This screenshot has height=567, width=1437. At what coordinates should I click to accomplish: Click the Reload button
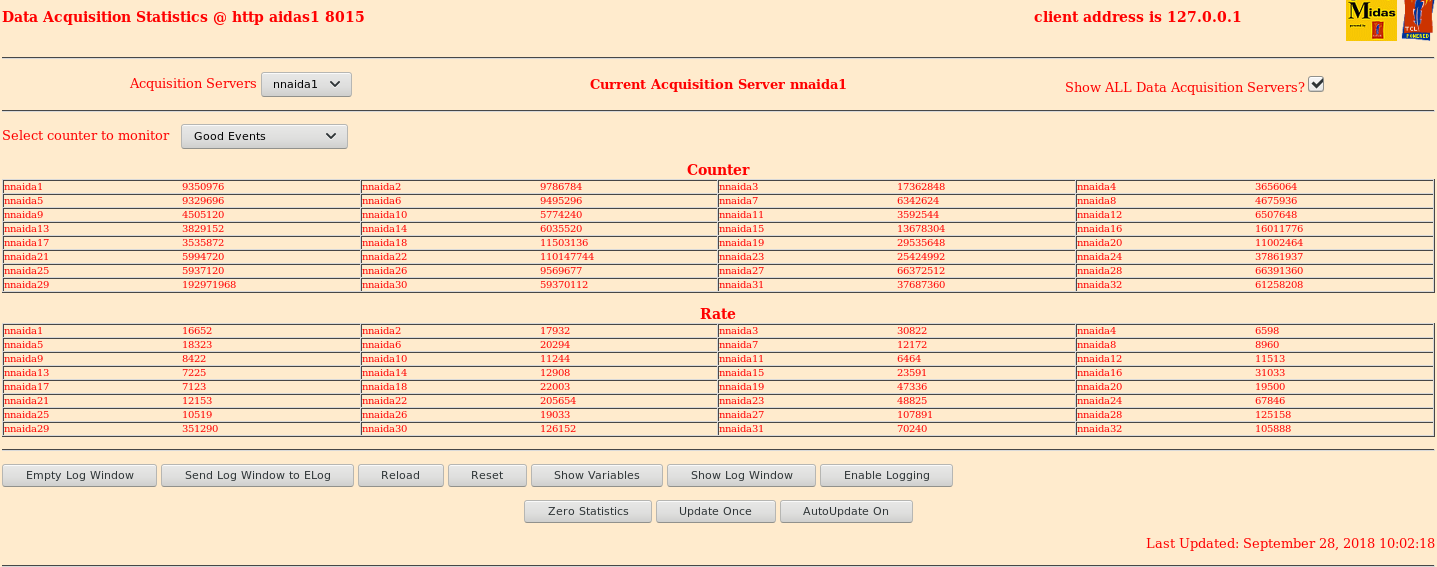(400, 475)
